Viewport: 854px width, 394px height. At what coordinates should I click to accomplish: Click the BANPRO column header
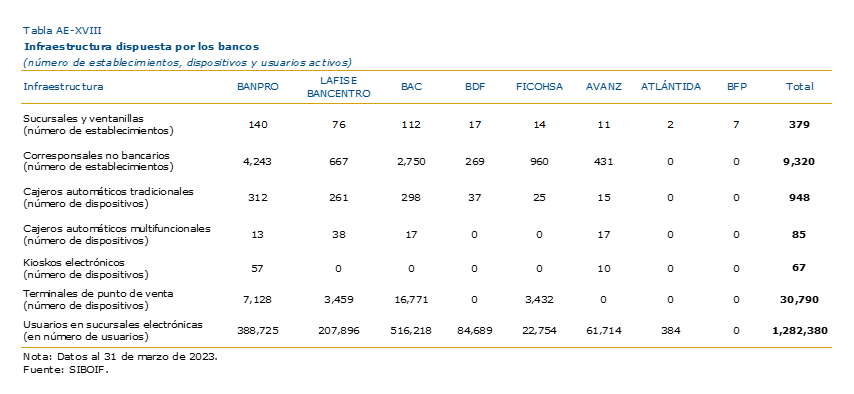(x=258, y=87)
